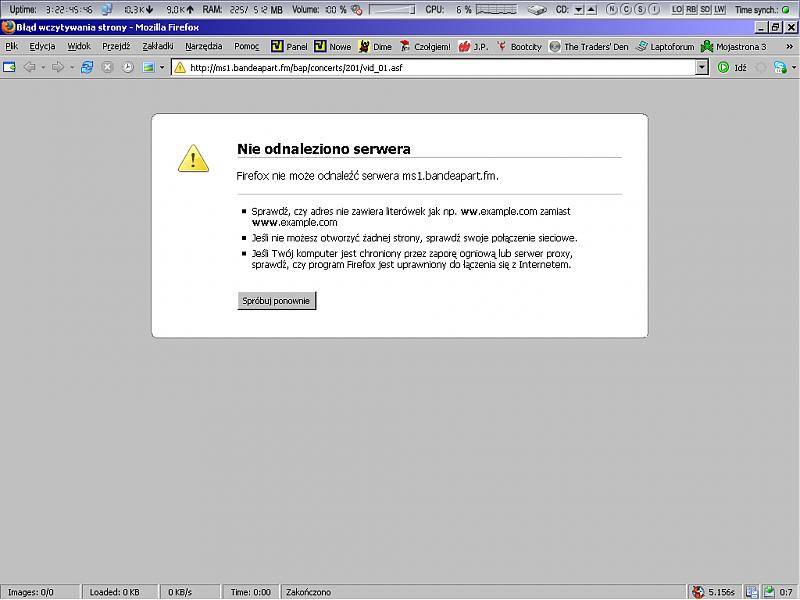Open the Widok menu
800x600 pixels.
click(79, 46)
